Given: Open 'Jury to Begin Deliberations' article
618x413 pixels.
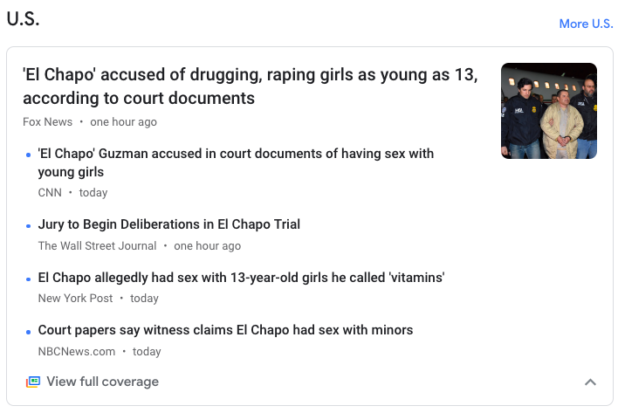Looking at the screenshot, I should tap(169, 224).
